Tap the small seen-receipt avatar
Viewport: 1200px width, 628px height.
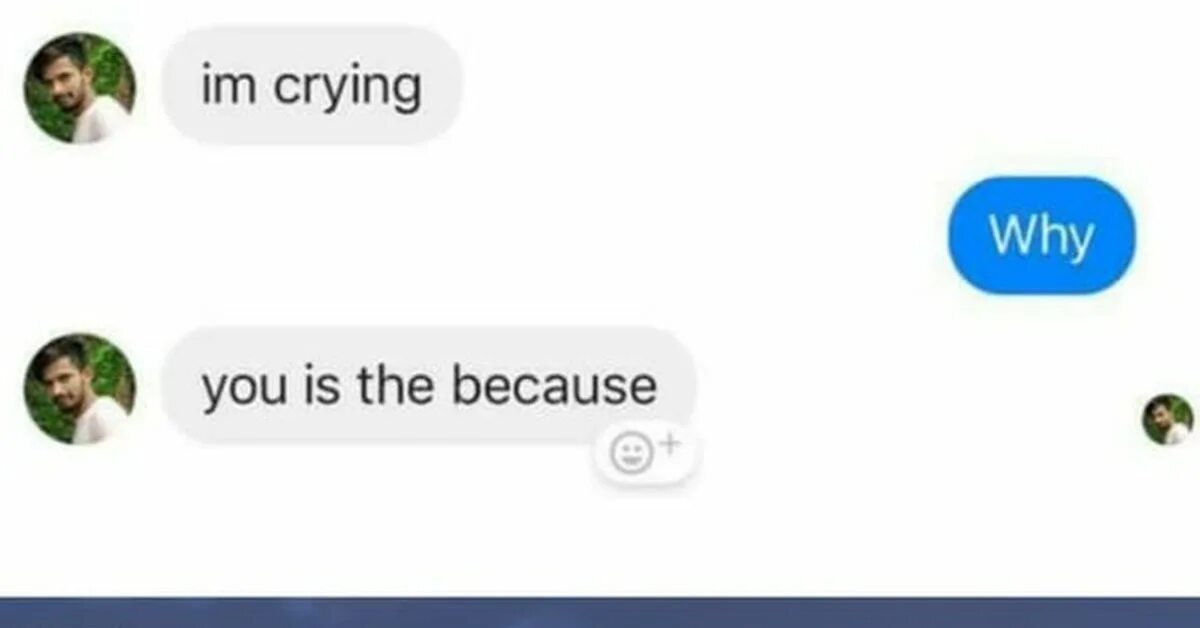pyautogui.click(x=1168, y=419)
